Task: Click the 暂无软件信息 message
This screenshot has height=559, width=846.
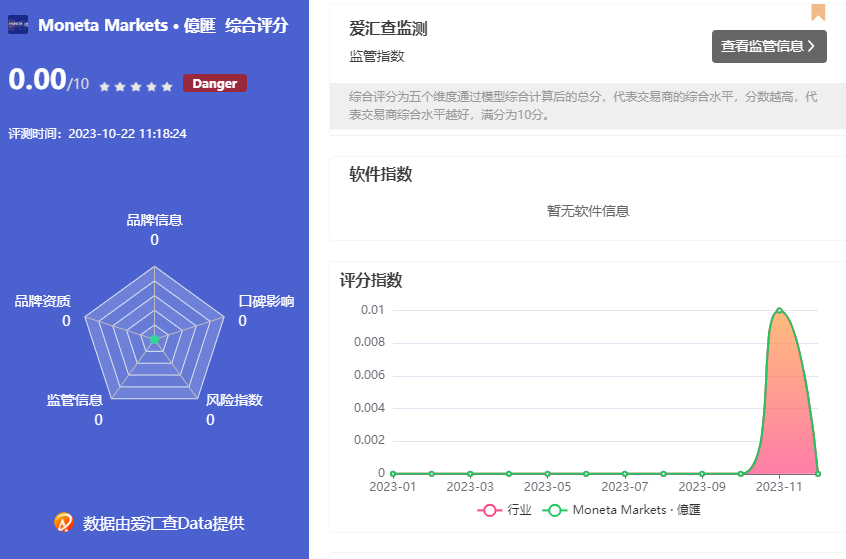Action: 588,211
